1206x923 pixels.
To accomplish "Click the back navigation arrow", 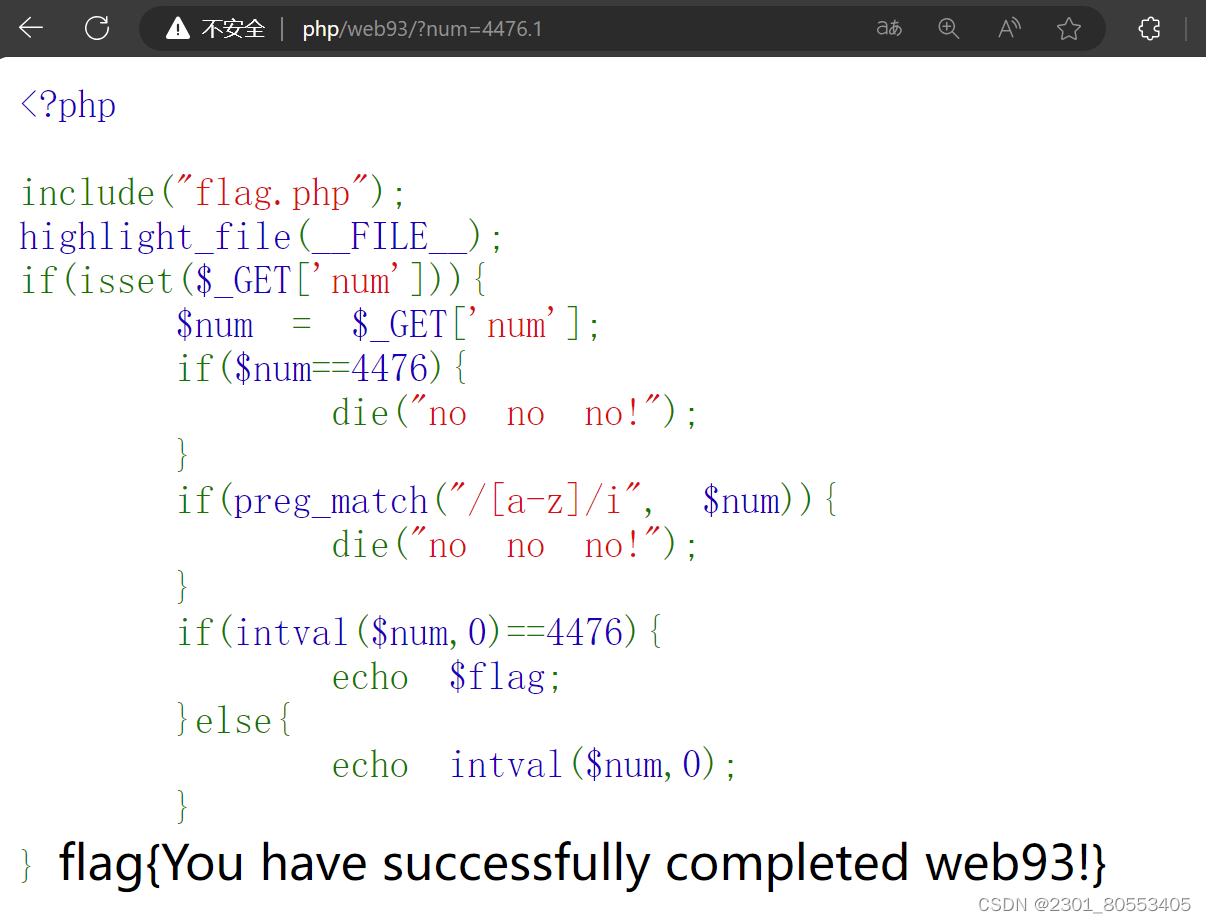I will pyautogui.click(x=30, y=28).
